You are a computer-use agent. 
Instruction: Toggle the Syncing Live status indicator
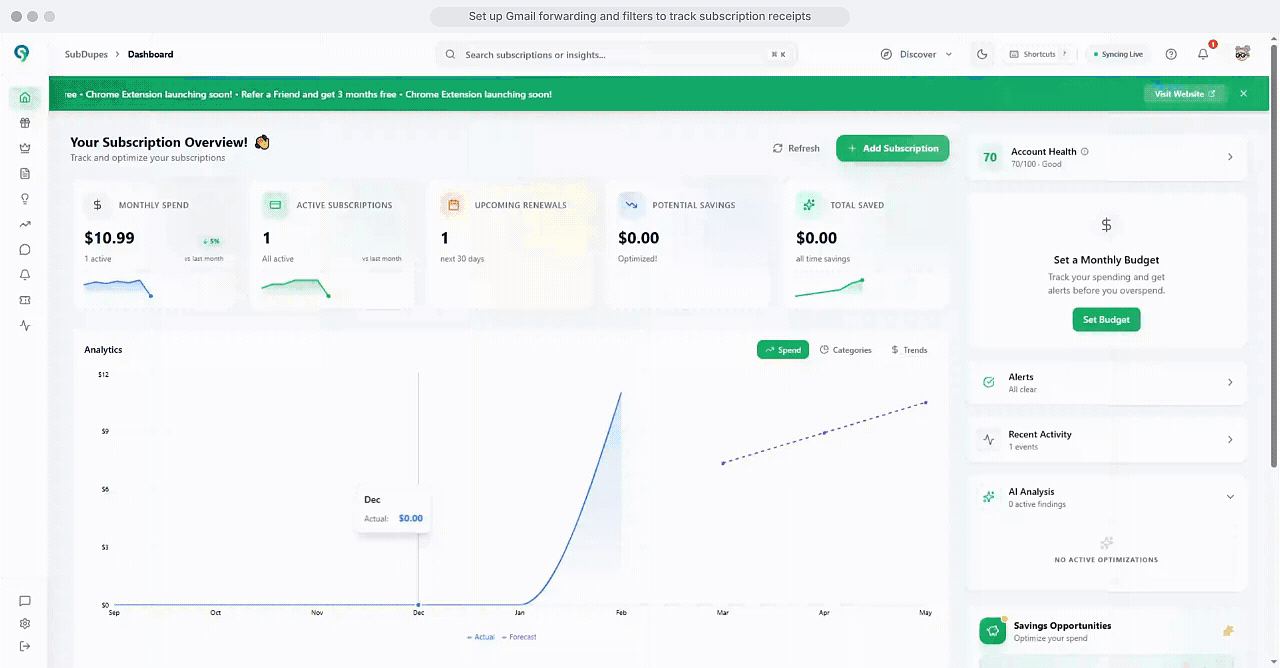point(1118,55)
